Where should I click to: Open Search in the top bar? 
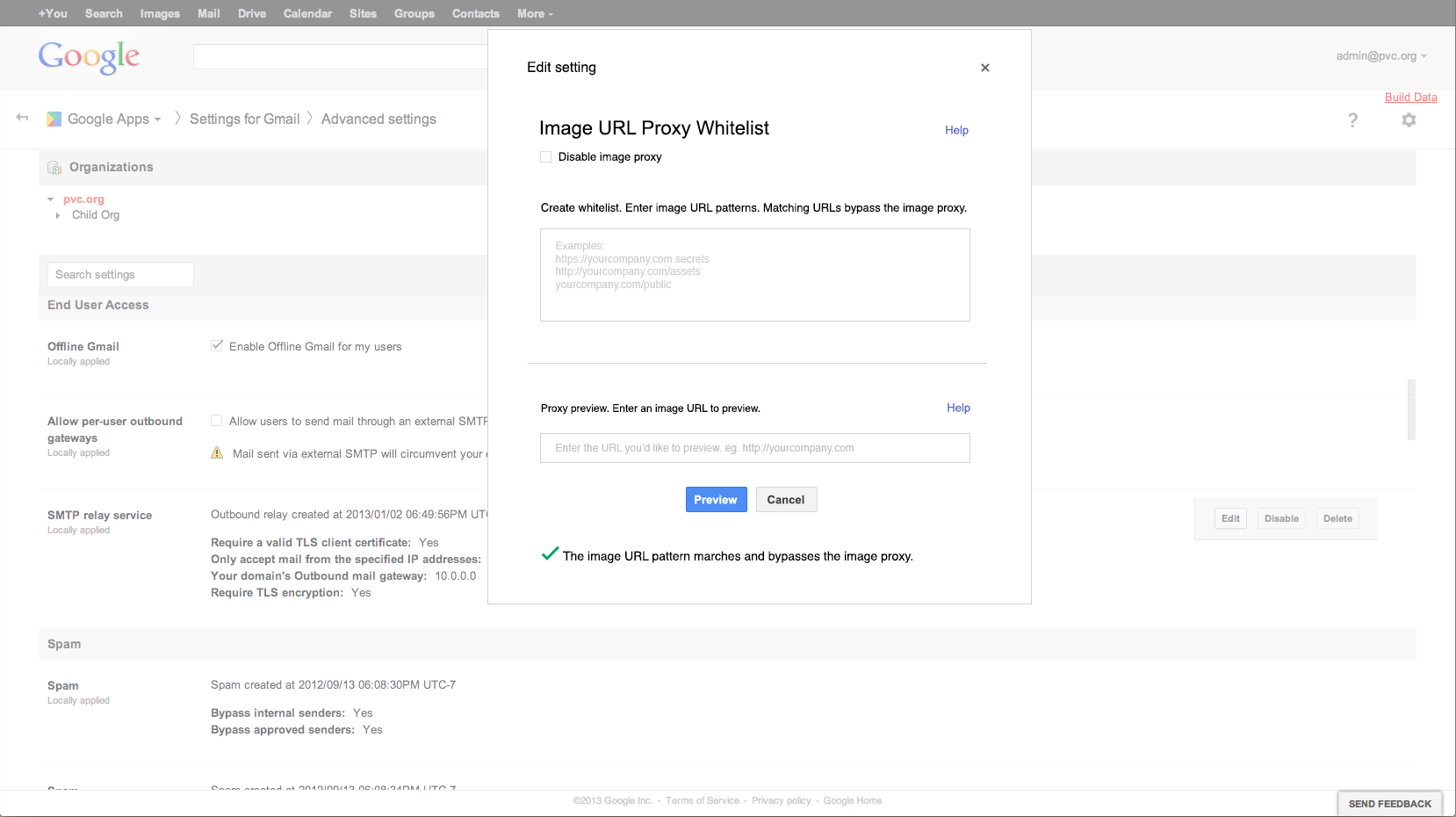104,13
